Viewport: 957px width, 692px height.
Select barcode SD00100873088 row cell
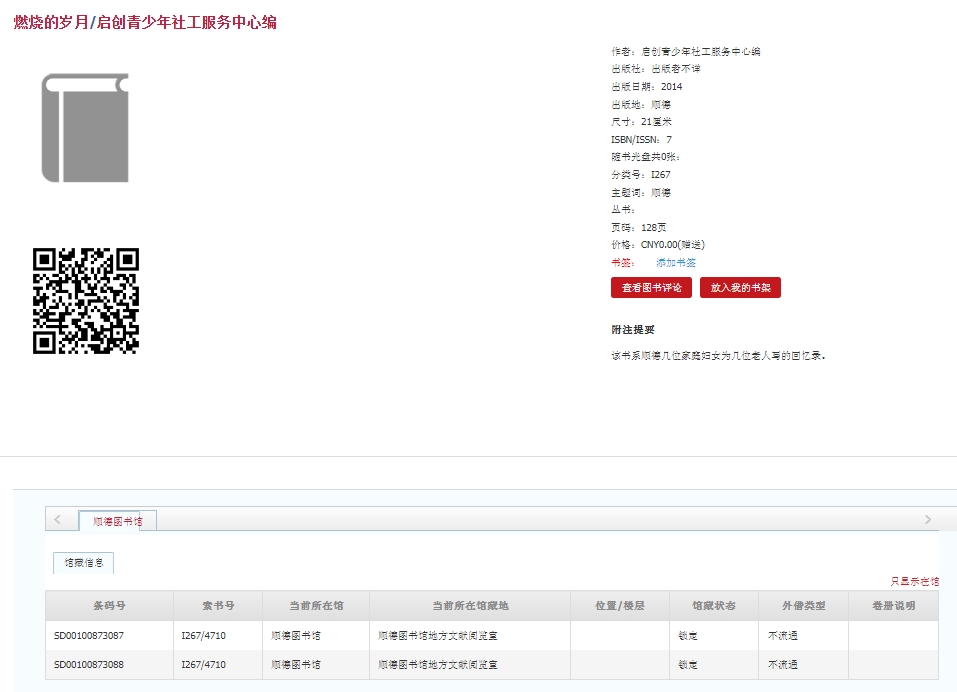coord(89,665)
